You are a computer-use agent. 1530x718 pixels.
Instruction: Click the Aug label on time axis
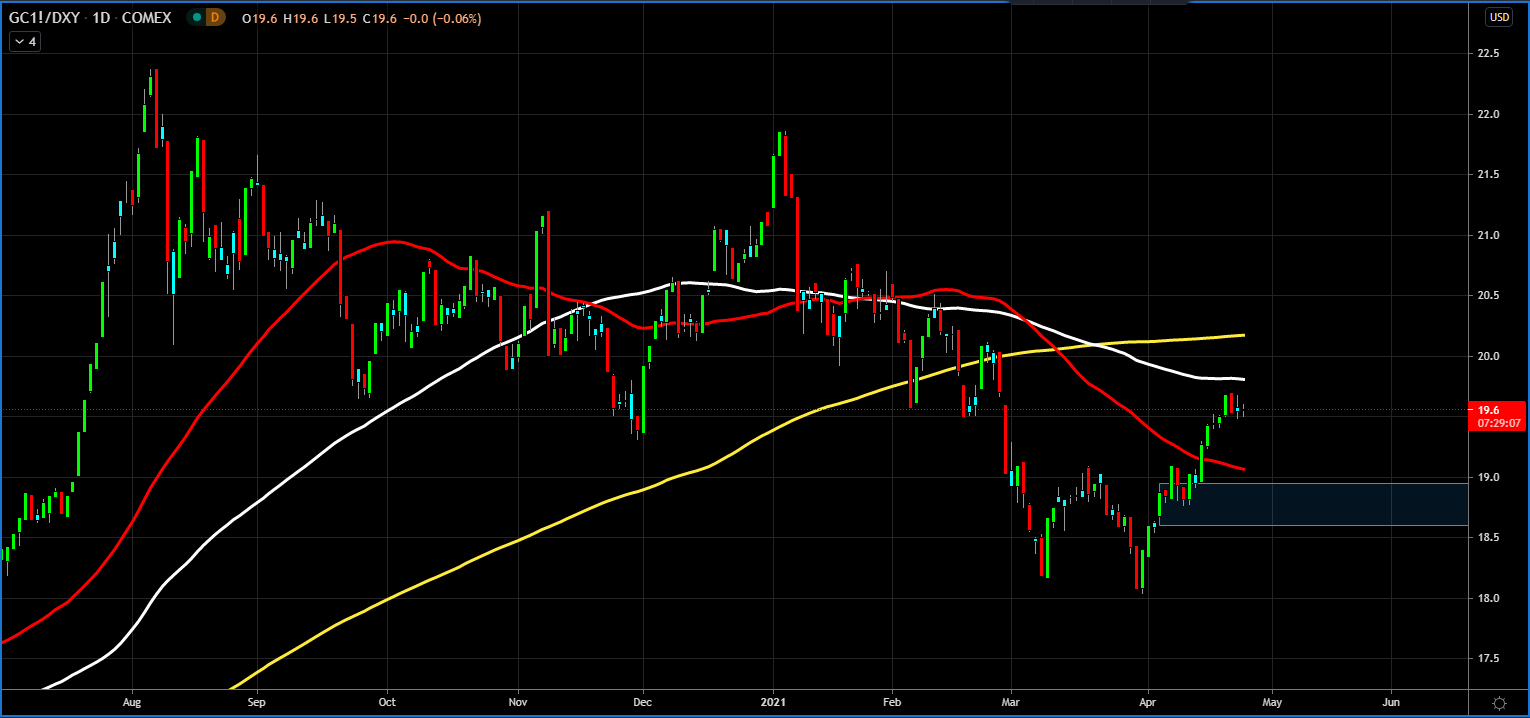point(132,703)
